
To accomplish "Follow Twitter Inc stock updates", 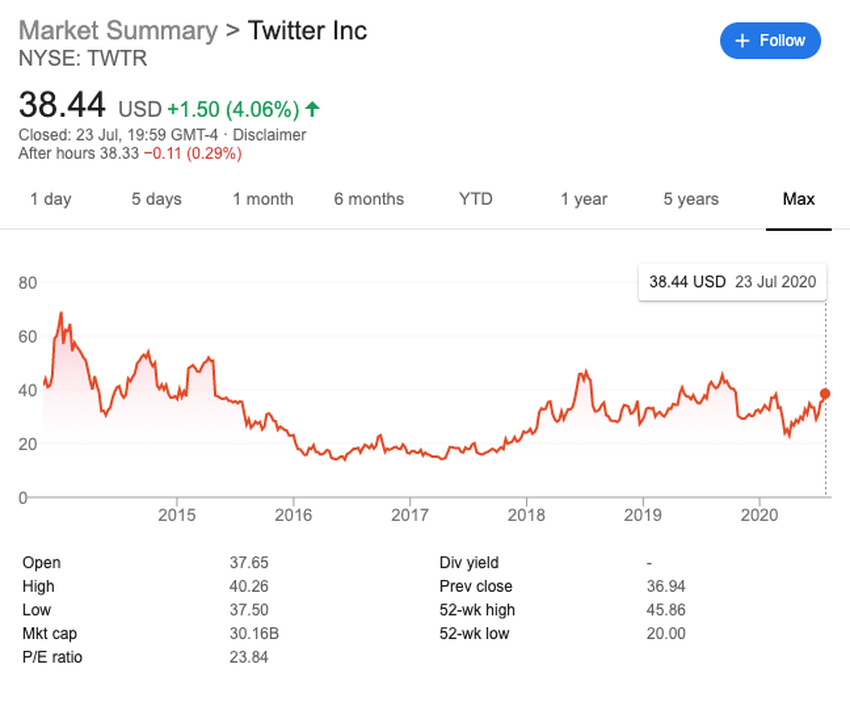I will click(770, 40).
